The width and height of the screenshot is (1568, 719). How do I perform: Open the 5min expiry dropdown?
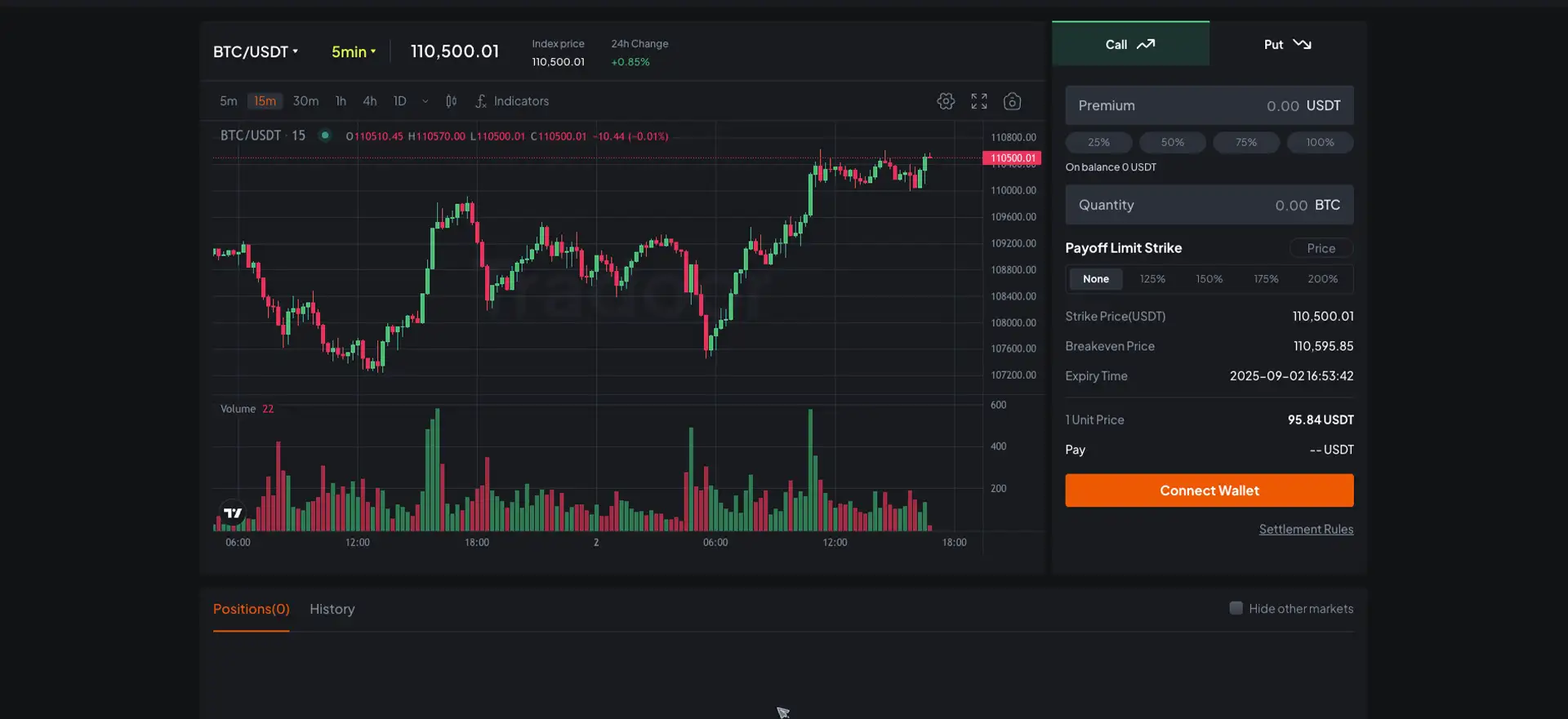point(353,51)
